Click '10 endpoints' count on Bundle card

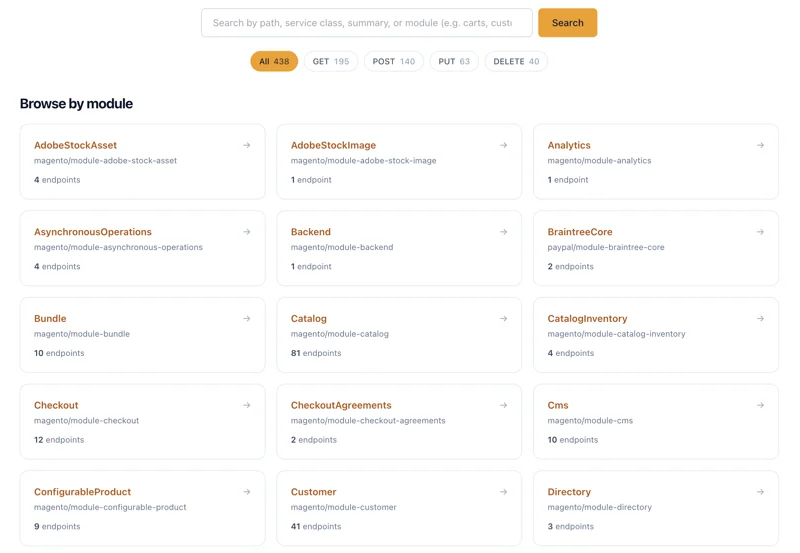click(59, 353)
